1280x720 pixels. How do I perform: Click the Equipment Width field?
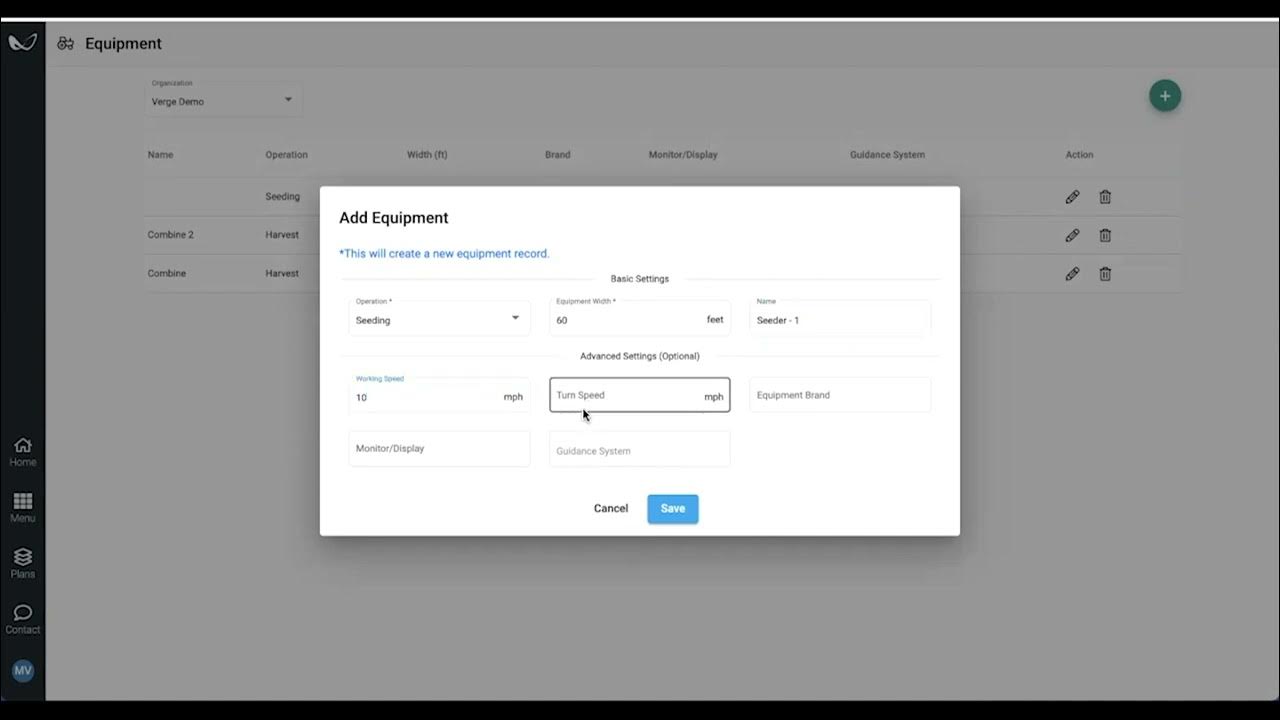640,317
